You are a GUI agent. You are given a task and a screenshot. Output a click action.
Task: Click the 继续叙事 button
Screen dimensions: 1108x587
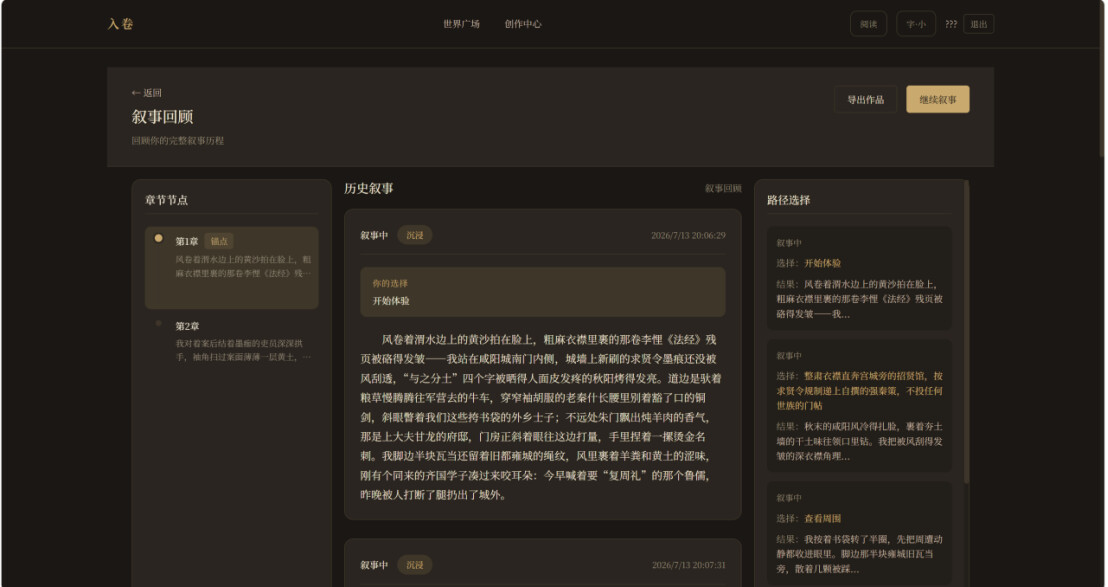coord(938,100)
